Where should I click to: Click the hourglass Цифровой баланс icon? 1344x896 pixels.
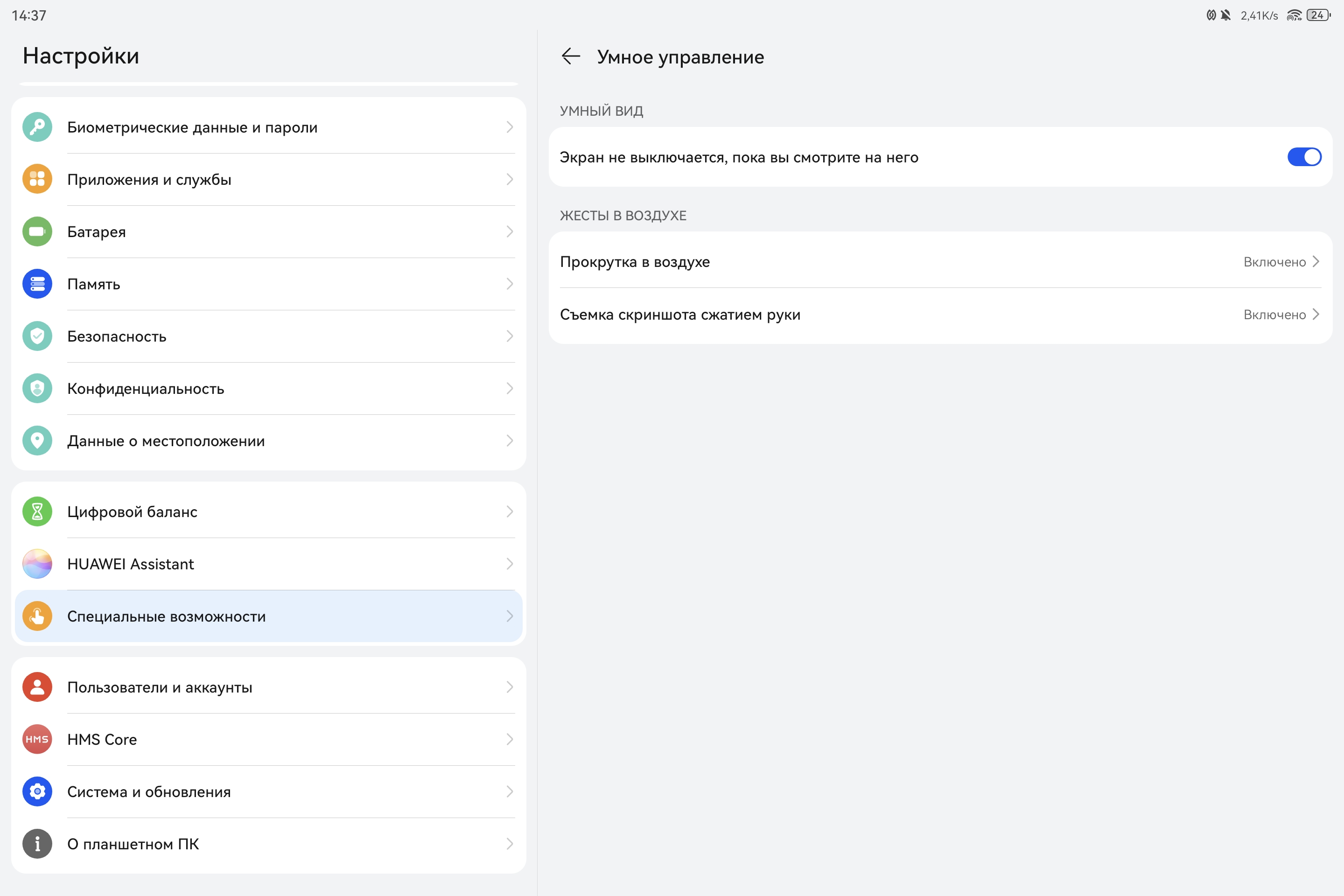pos(37,511)
